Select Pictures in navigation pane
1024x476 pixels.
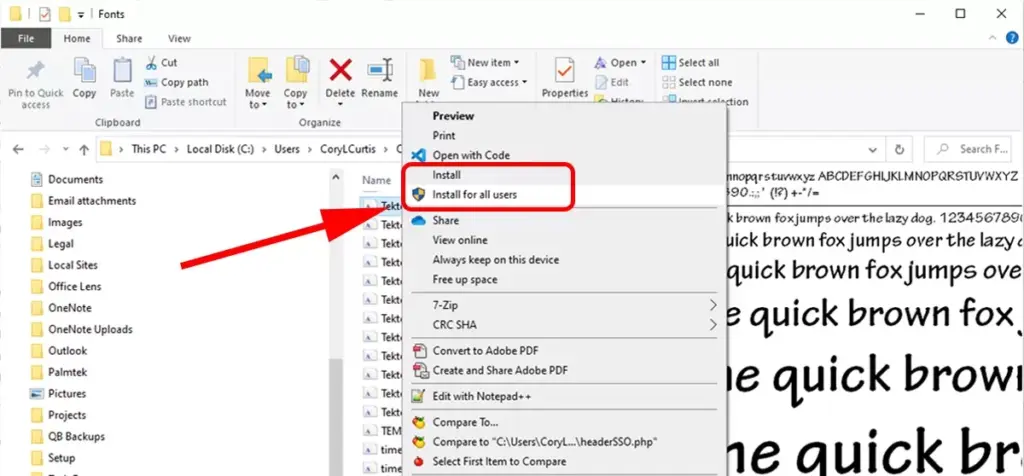[x=67, y=394]
